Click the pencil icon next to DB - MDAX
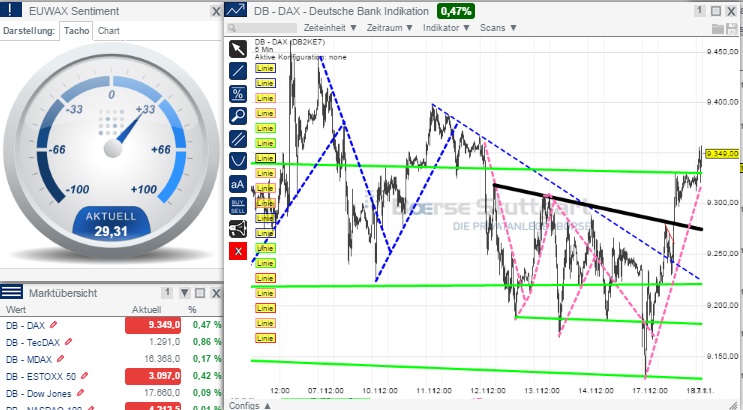 [x=60, y=359]
